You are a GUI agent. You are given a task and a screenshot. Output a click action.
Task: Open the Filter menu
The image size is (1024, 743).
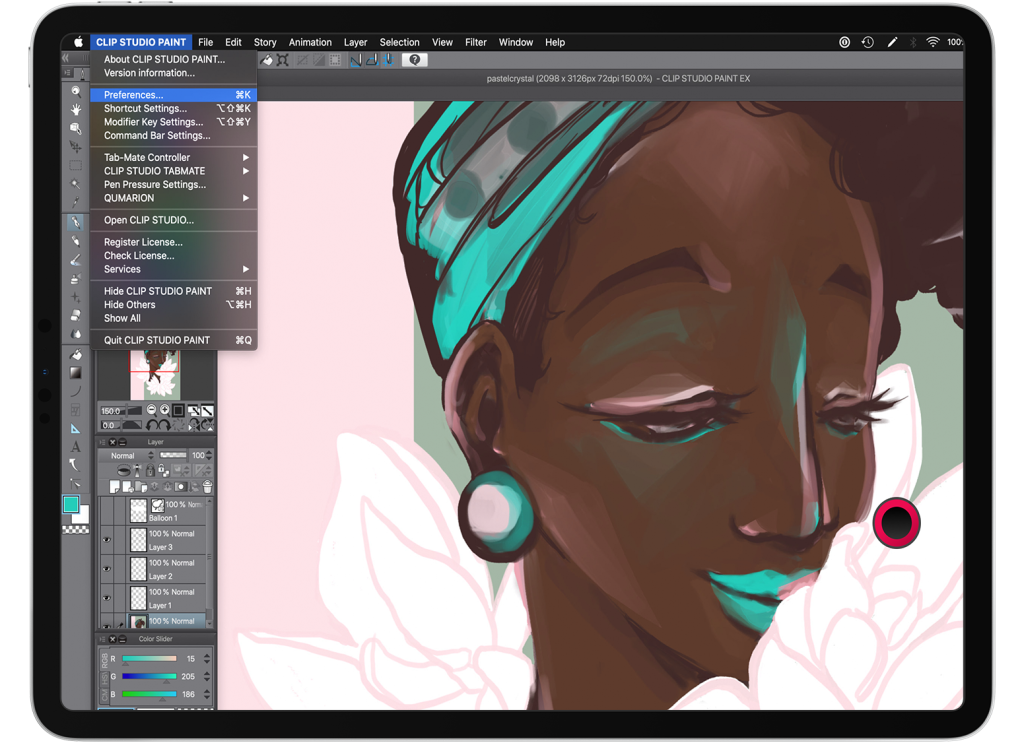(475, 42)
